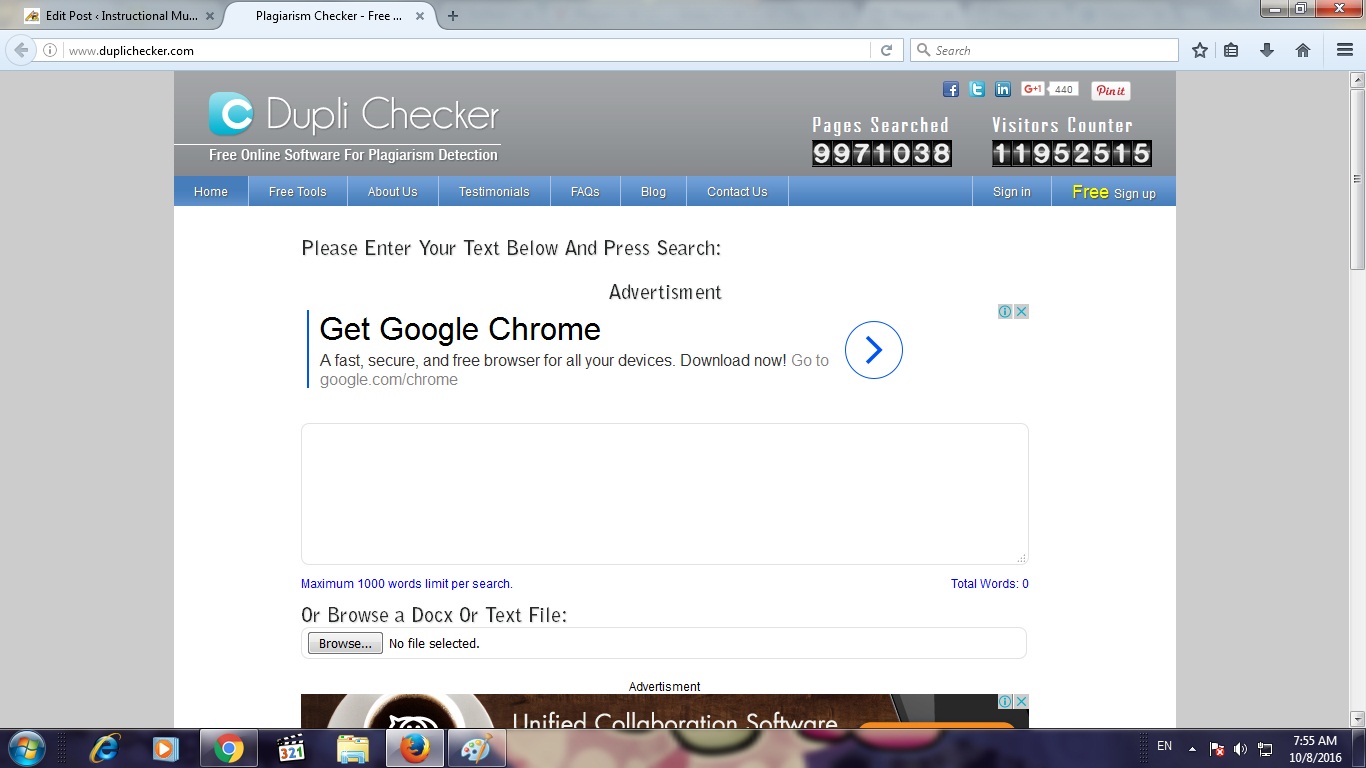
Task: Show hidden system tray icons arrow
Action: pos(1192,748)
